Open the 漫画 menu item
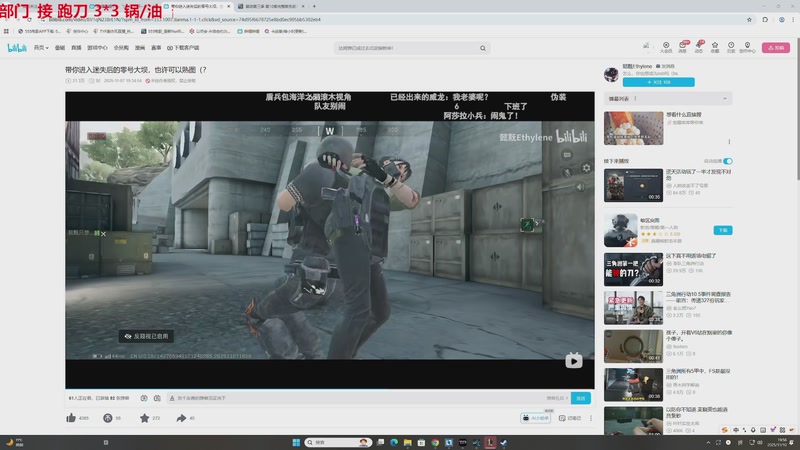The image size is (800, 450). coord(140,48)
